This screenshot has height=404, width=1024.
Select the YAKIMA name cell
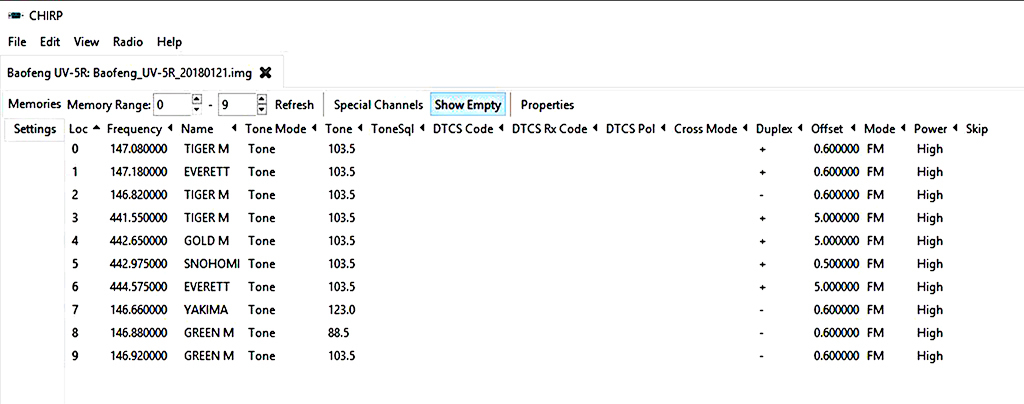[206, 310]
